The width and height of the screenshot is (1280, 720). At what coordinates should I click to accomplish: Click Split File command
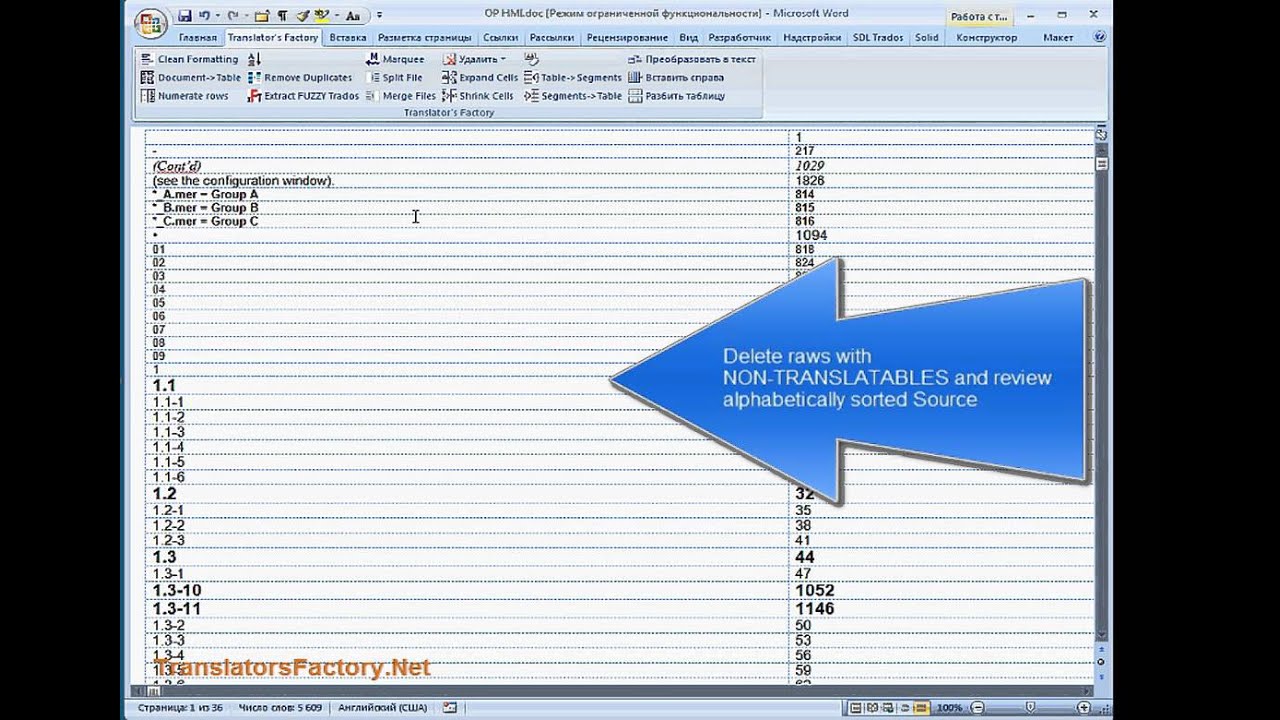(x=394, y=77)
